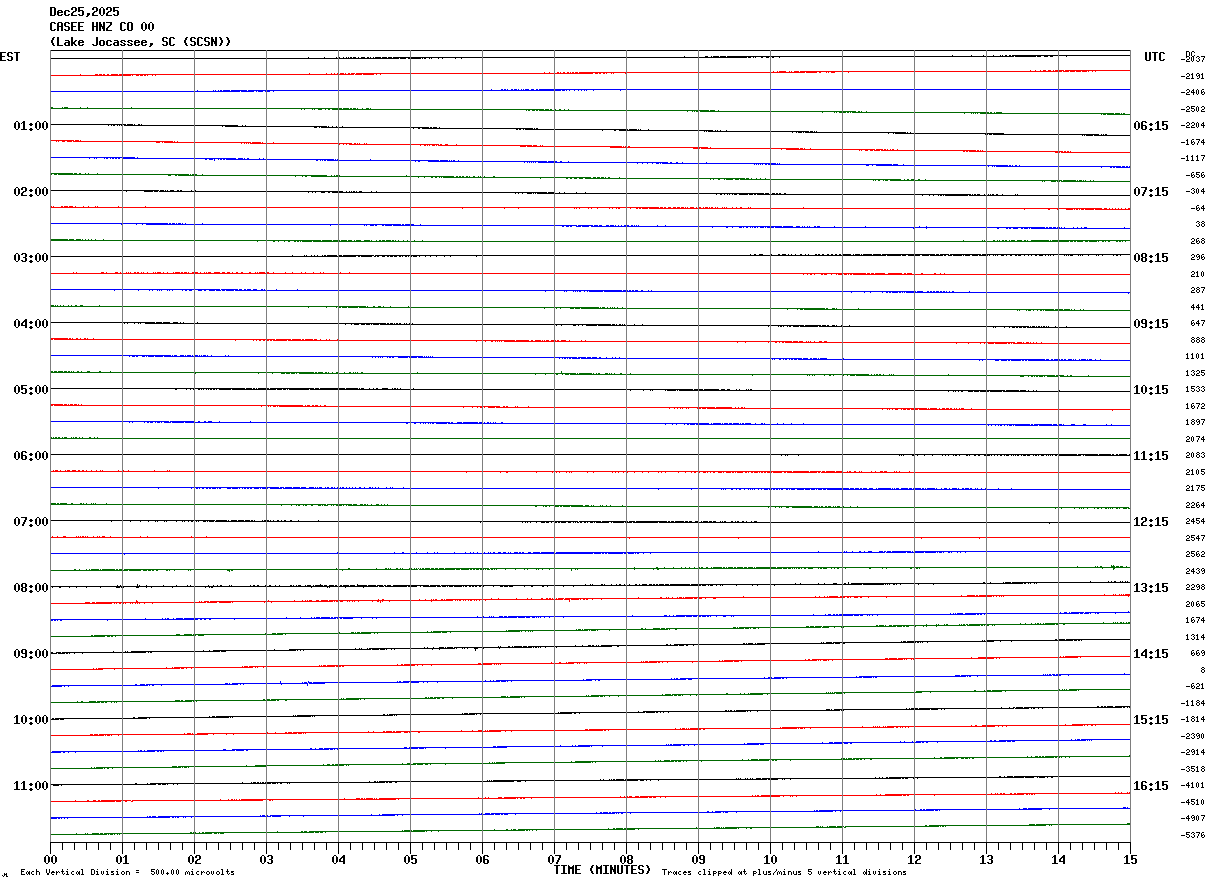This screenshot has height=886, width=1210.
Task: Select the 04:00 EST time label
Action: (31, 323)
